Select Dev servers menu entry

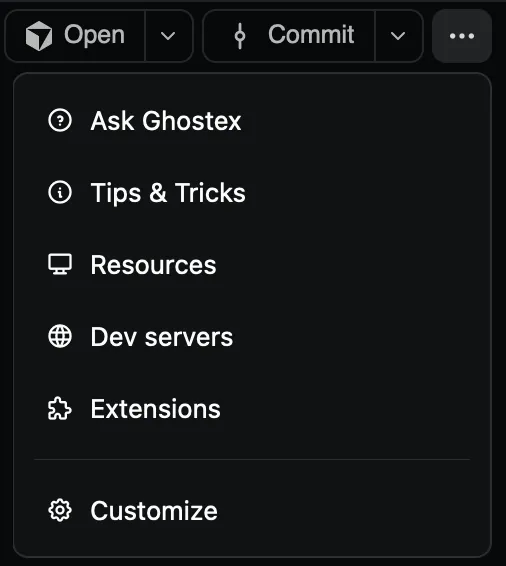click(x=252, y=336)
